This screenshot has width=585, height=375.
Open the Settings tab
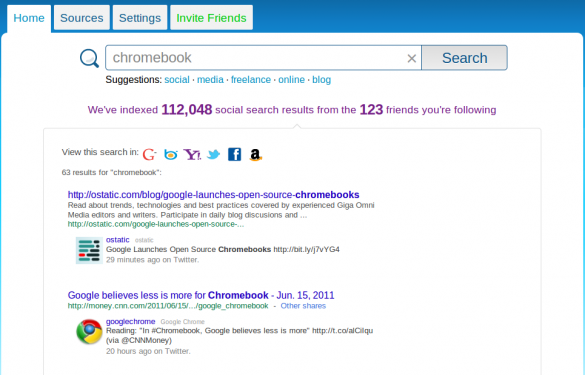click(x=140, y=18)
